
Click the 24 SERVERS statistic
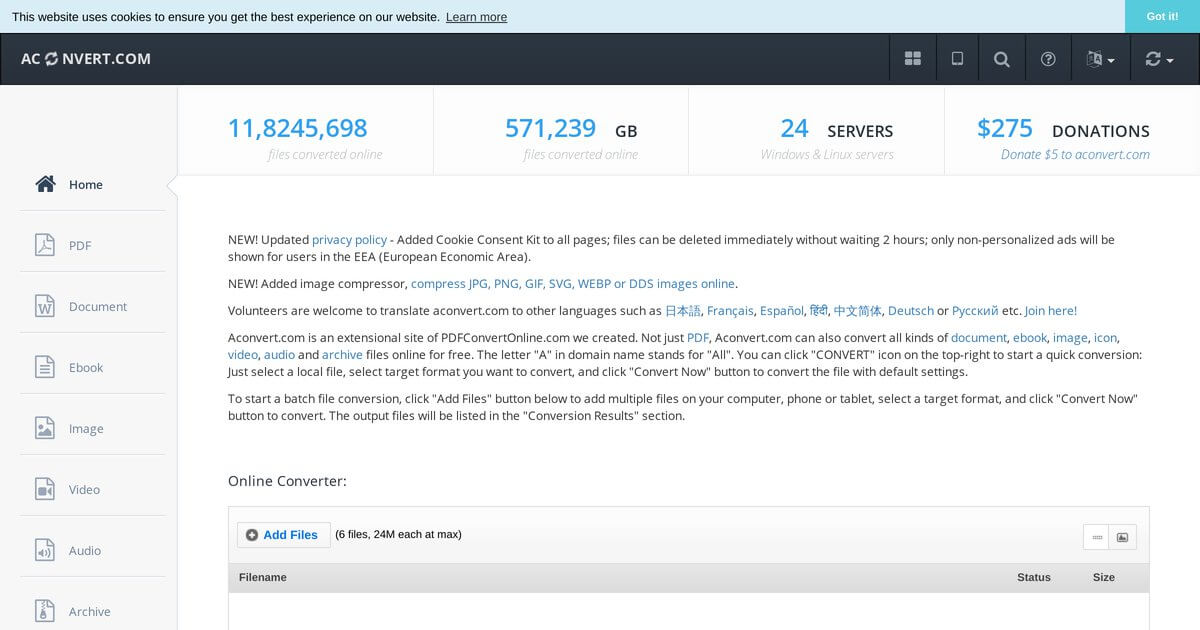837,129
